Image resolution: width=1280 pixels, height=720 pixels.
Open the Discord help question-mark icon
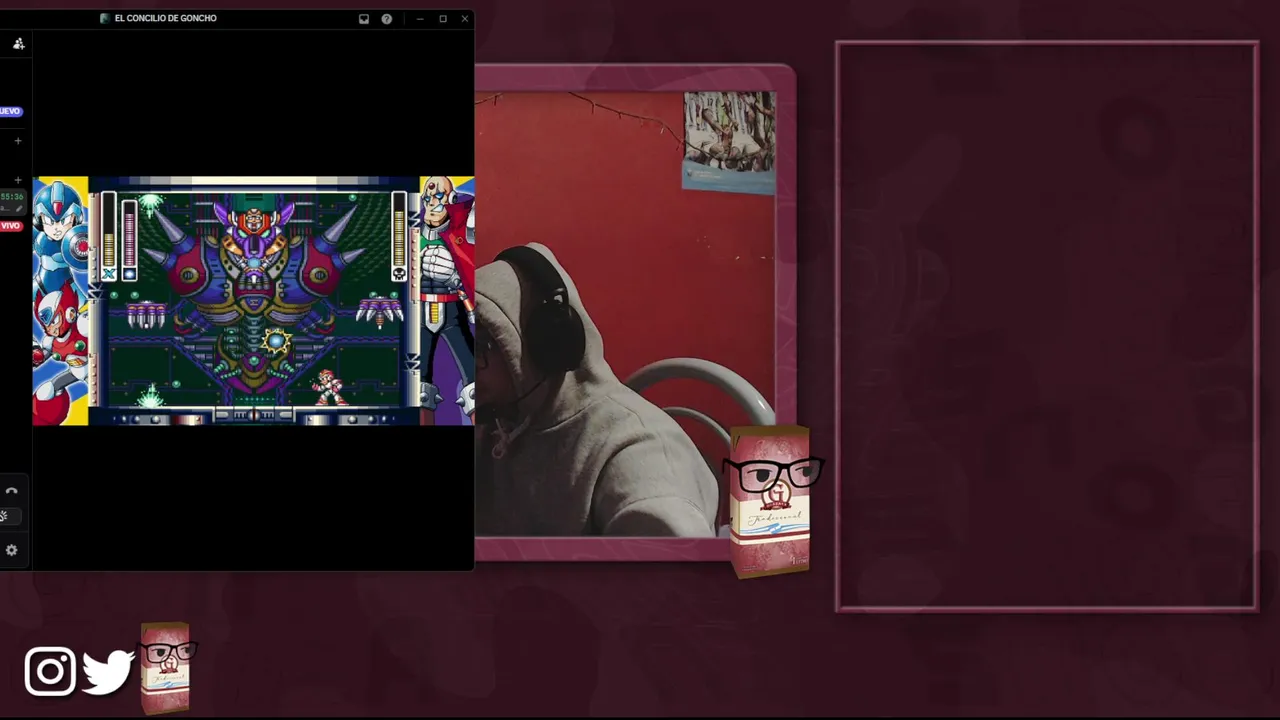coord(387,19)
